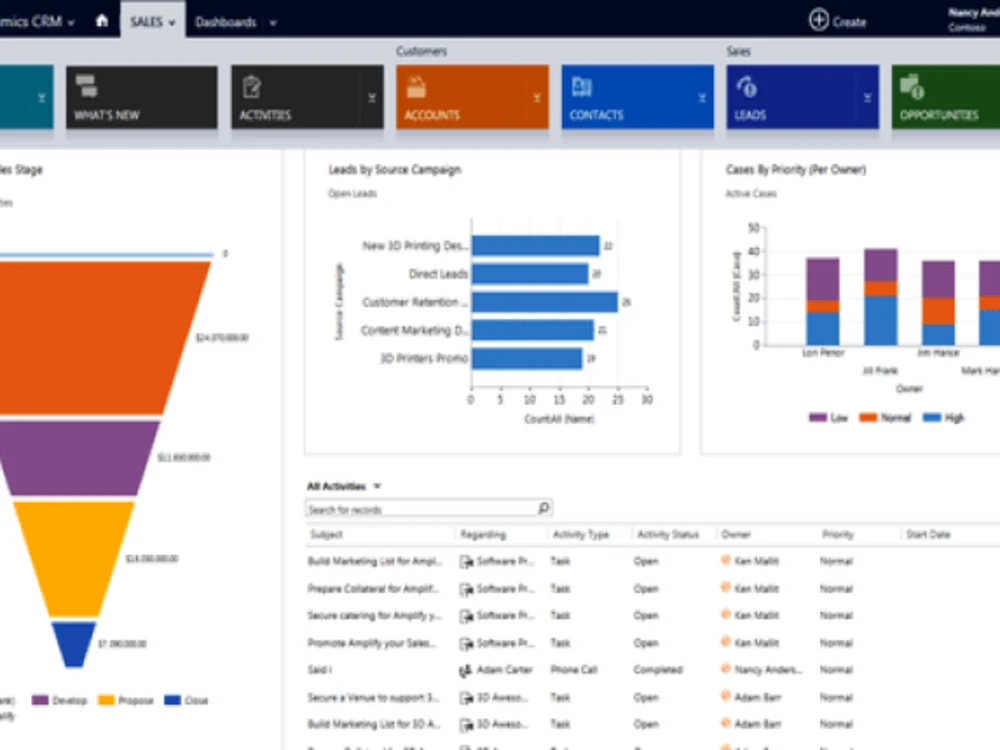Switch to the SALES tab
Image resolution: width=1000 pixels, height=750 pixels.
click(148, 20)
